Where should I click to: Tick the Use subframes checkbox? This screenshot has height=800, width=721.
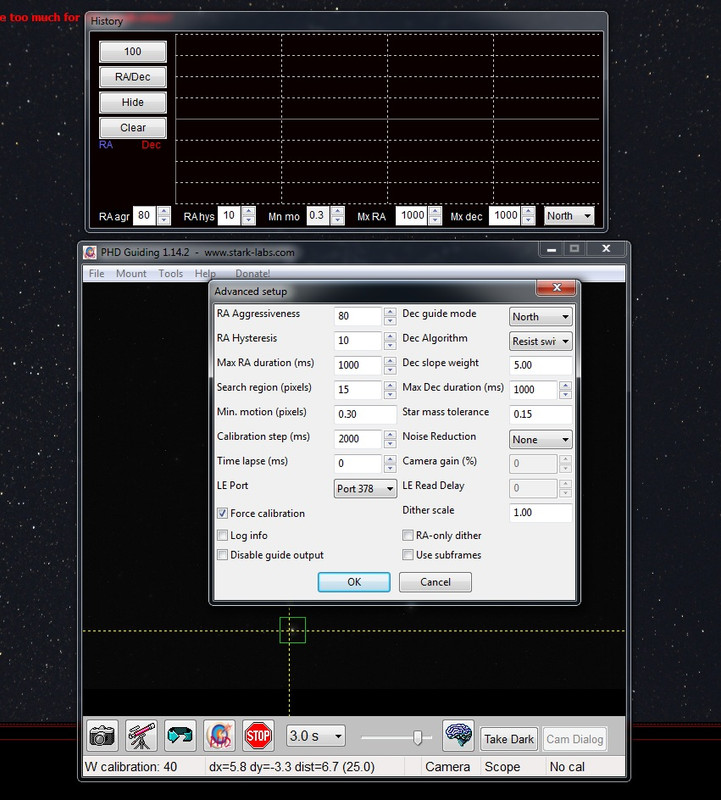408,555
